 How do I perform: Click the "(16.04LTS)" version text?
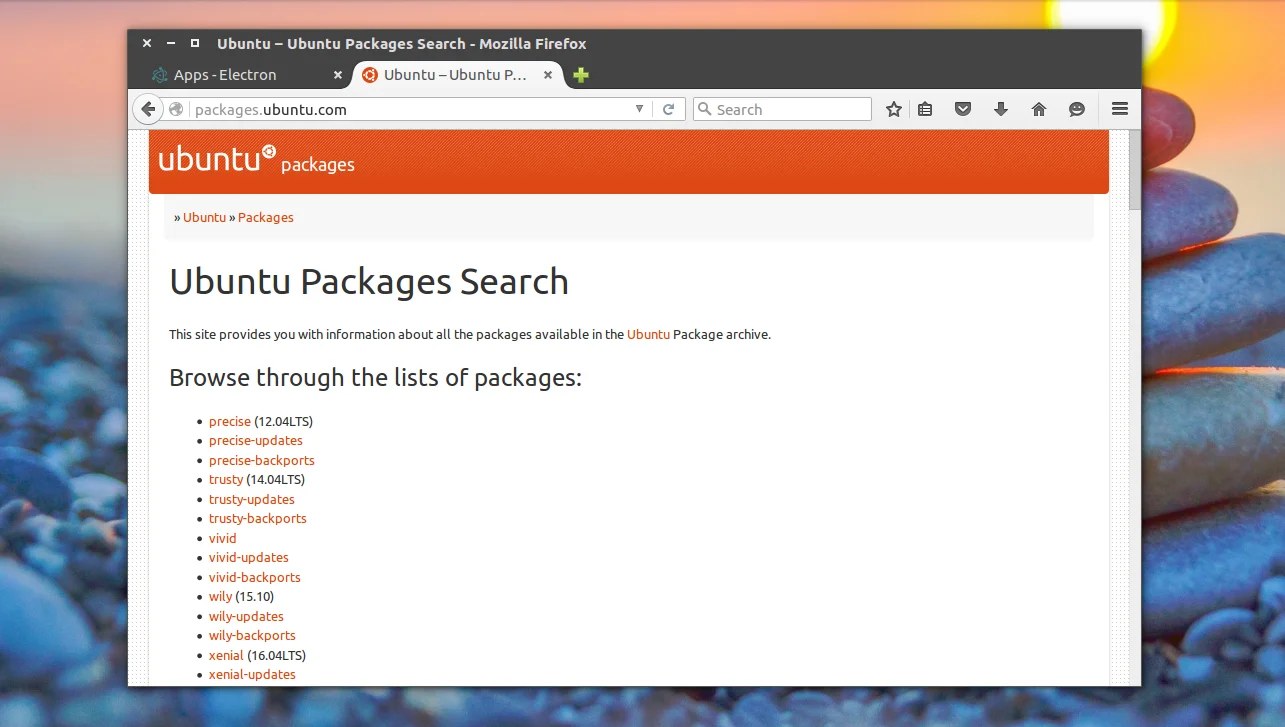point(277,655)
